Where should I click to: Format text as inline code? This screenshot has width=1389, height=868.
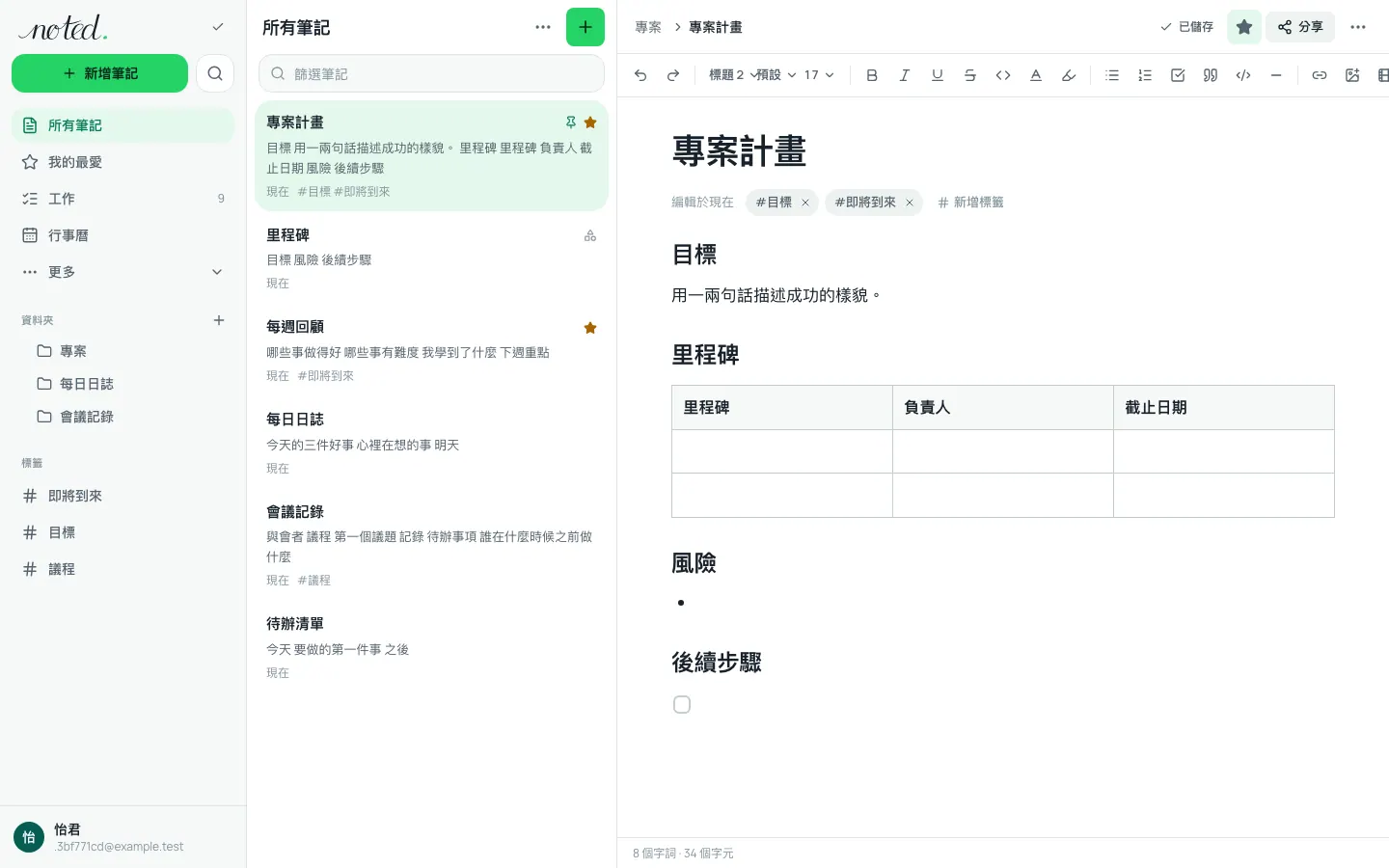1003,75
